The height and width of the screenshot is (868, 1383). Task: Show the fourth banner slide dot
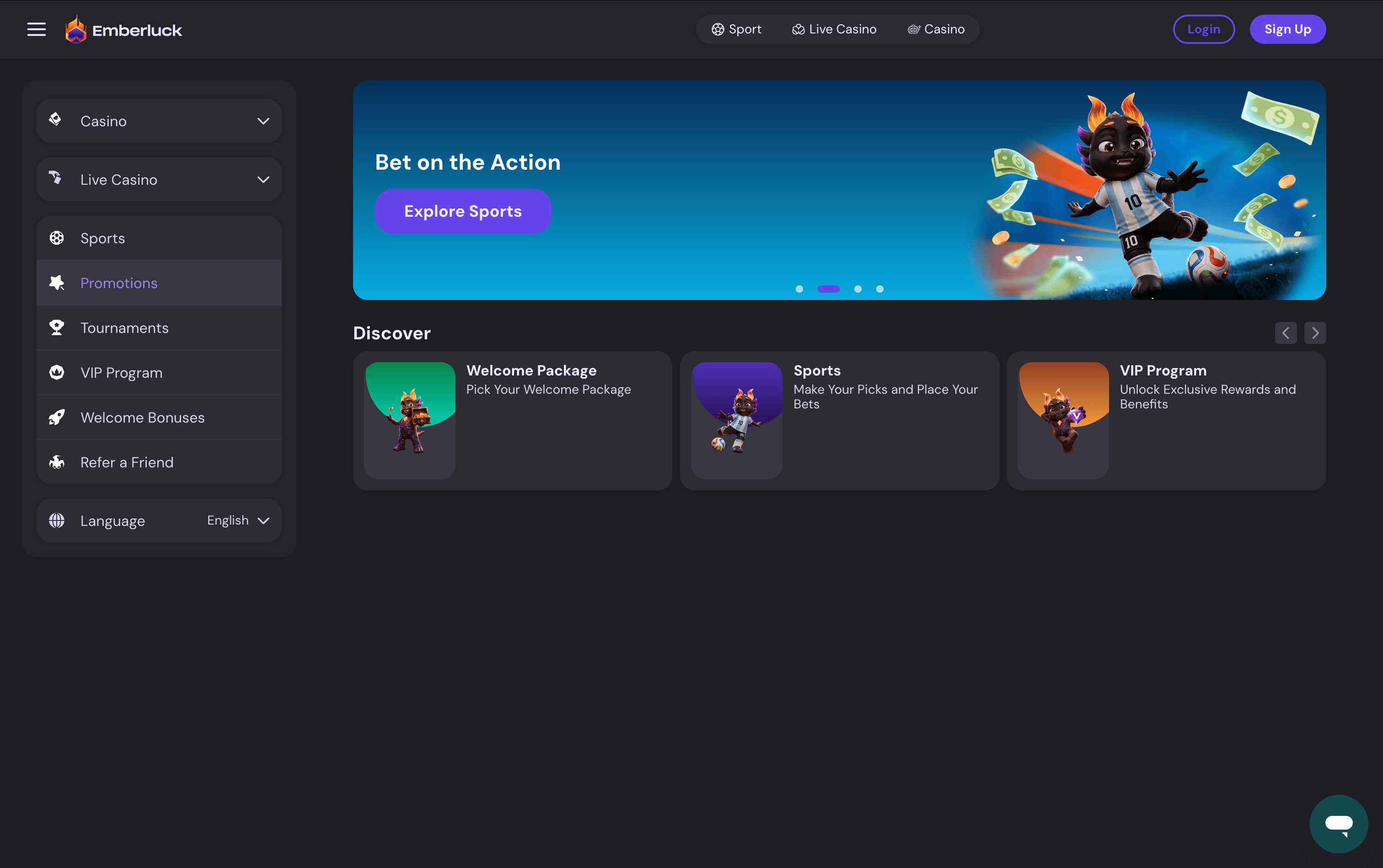879,289
